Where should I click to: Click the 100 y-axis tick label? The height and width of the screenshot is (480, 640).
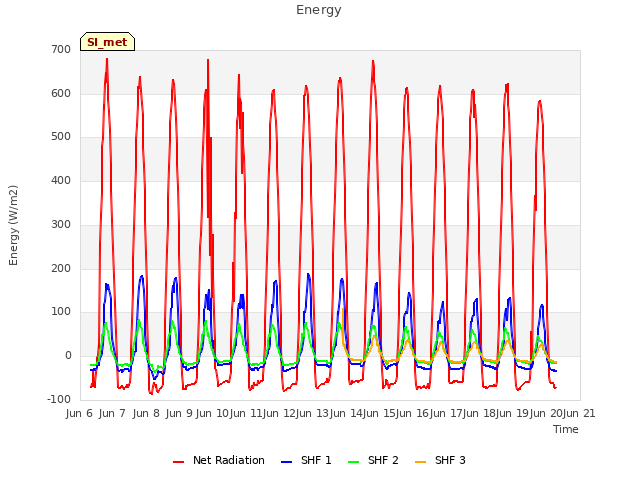click(x=61, y=312)
